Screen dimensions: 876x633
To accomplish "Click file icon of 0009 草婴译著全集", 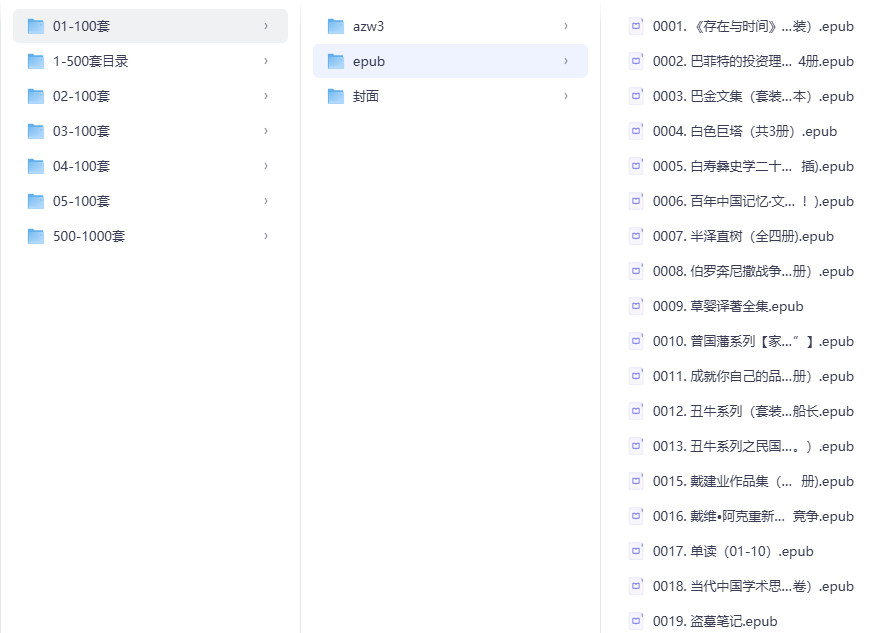I will click(636, 306).
